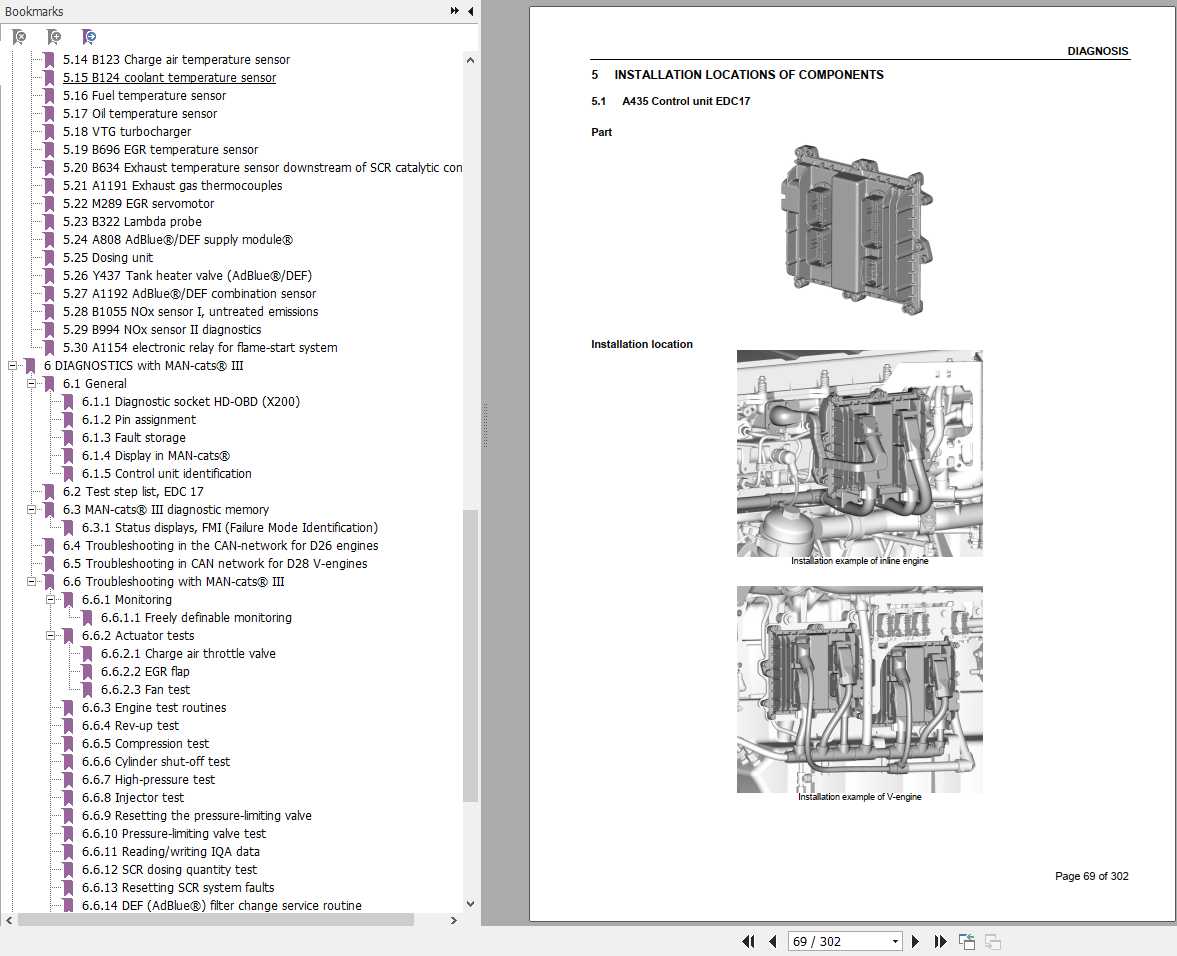Click the previous view icon beside last-page button

967,941
